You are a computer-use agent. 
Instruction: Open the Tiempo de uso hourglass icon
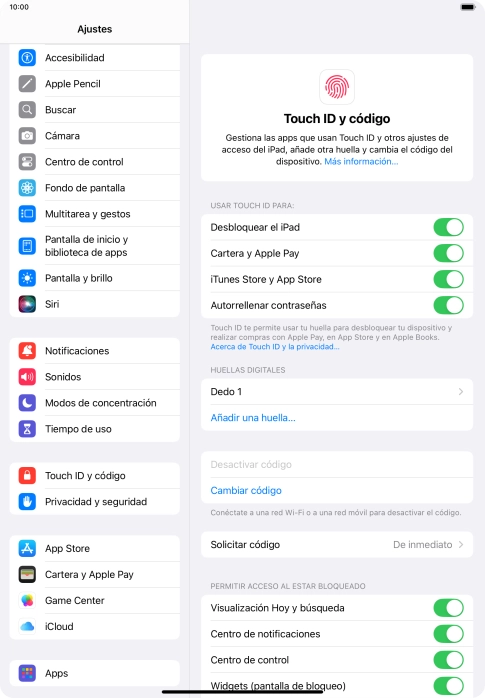point(27,429)
